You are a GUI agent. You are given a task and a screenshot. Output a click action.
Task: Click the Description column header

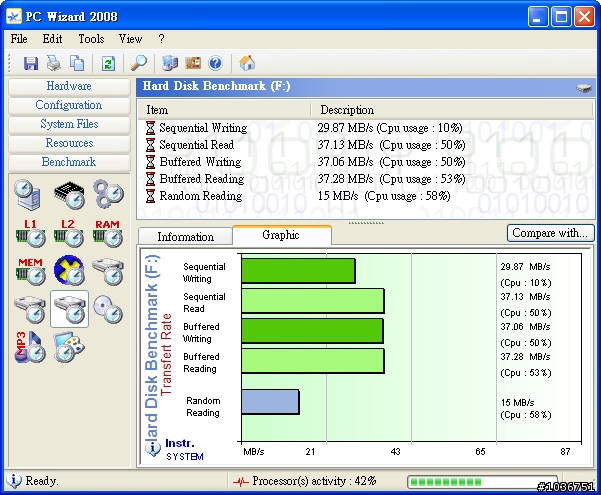pyautogui.click(x=452, y=110)
